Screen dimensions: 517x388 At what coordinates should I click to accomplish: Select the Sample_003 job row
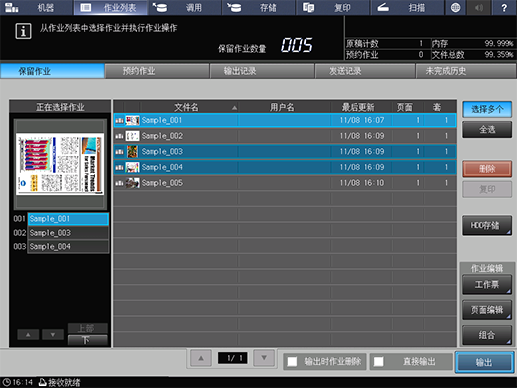(x=285, y=151)
